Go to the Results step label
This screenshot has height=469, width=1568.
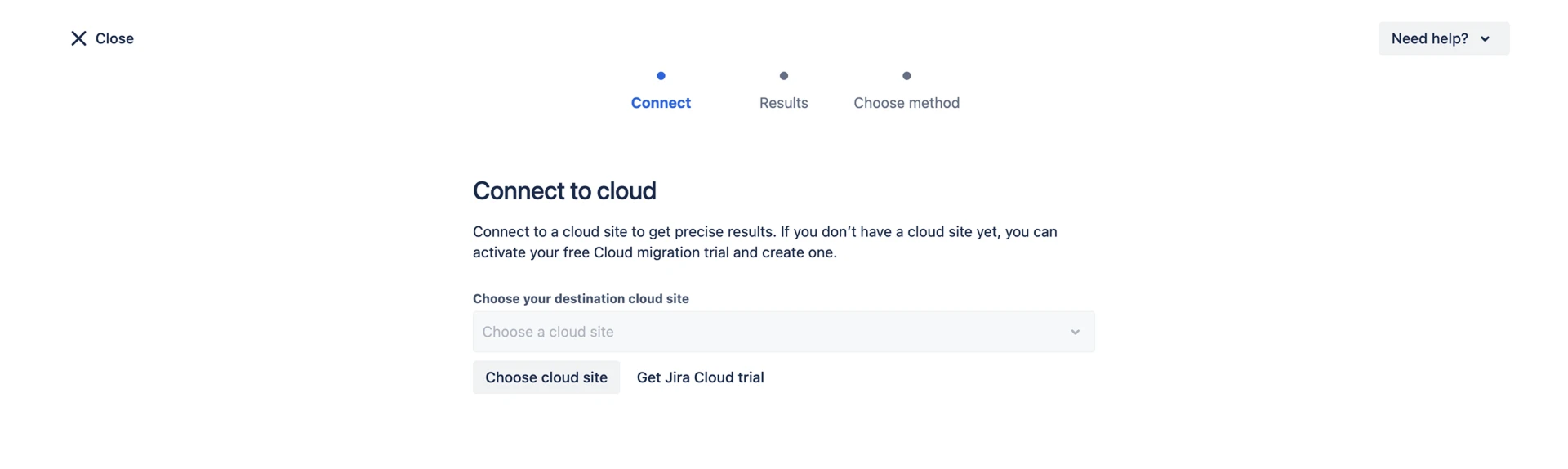(x=783, y=103)
